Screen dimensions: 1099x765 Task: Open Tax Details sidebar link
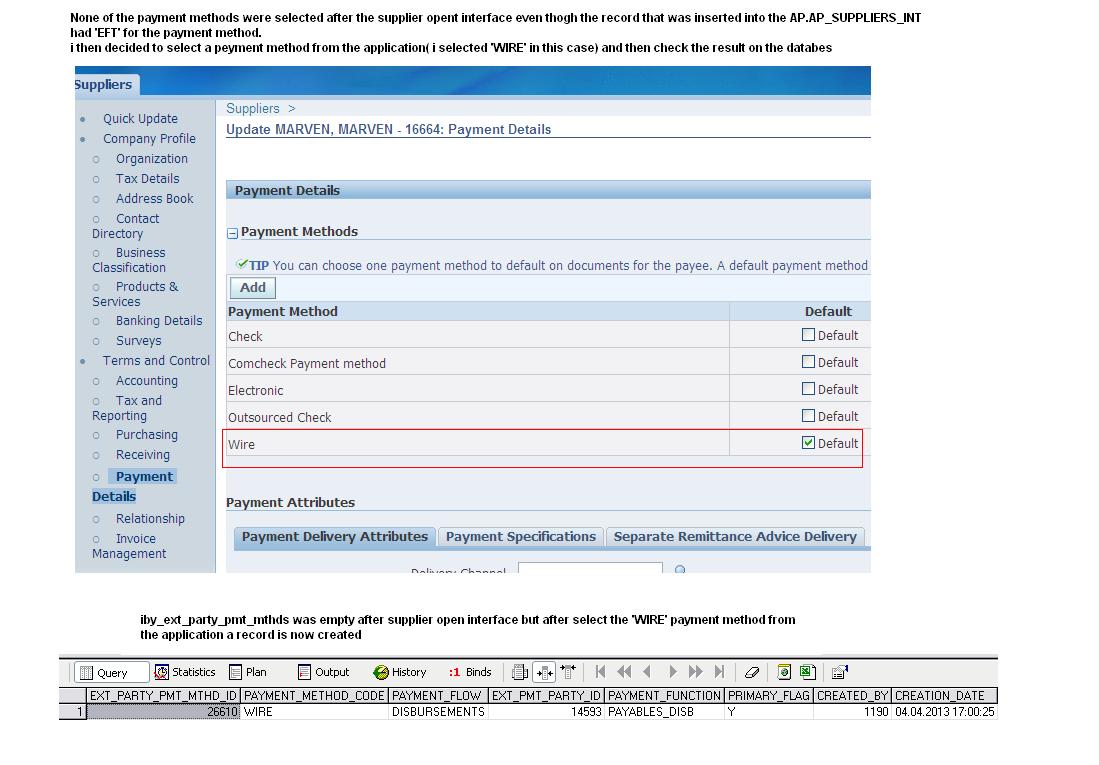tap(147, 179)
